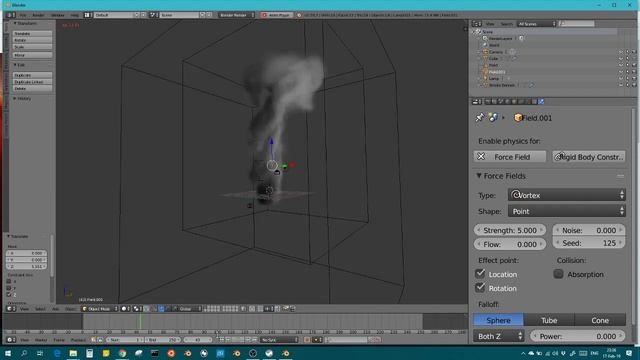
Task: Click the Rigid Body Constraint button
Action: [x=589, y=157]
